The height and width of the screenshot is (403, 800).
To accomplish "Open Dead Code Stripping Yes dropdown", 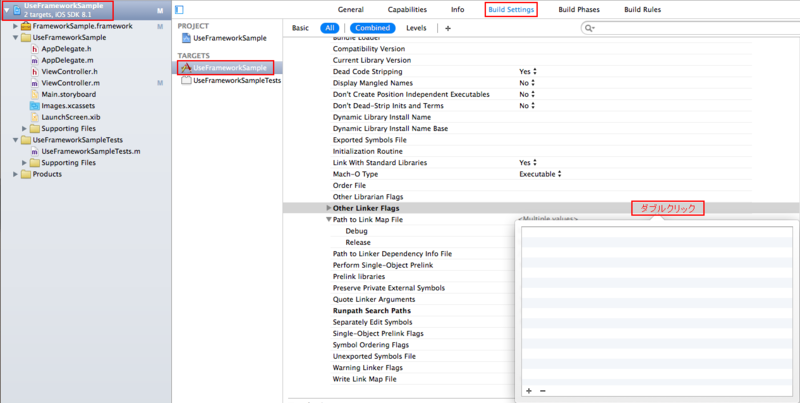I will pos(528,72).
